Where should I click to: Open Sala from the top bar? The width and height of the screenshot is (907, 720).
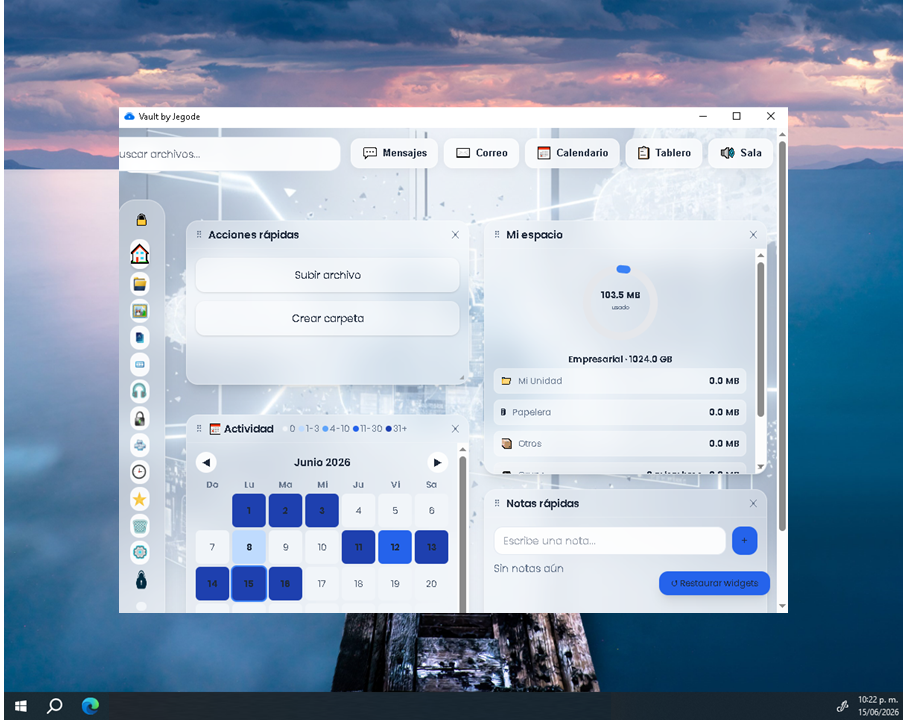click(x=740, y=153)
